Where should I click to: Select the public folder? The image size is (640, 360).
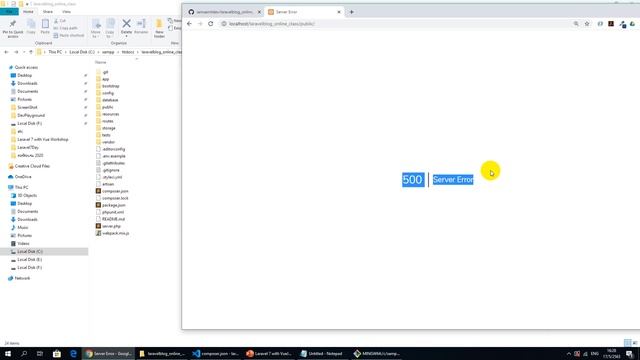pos(107,107)
